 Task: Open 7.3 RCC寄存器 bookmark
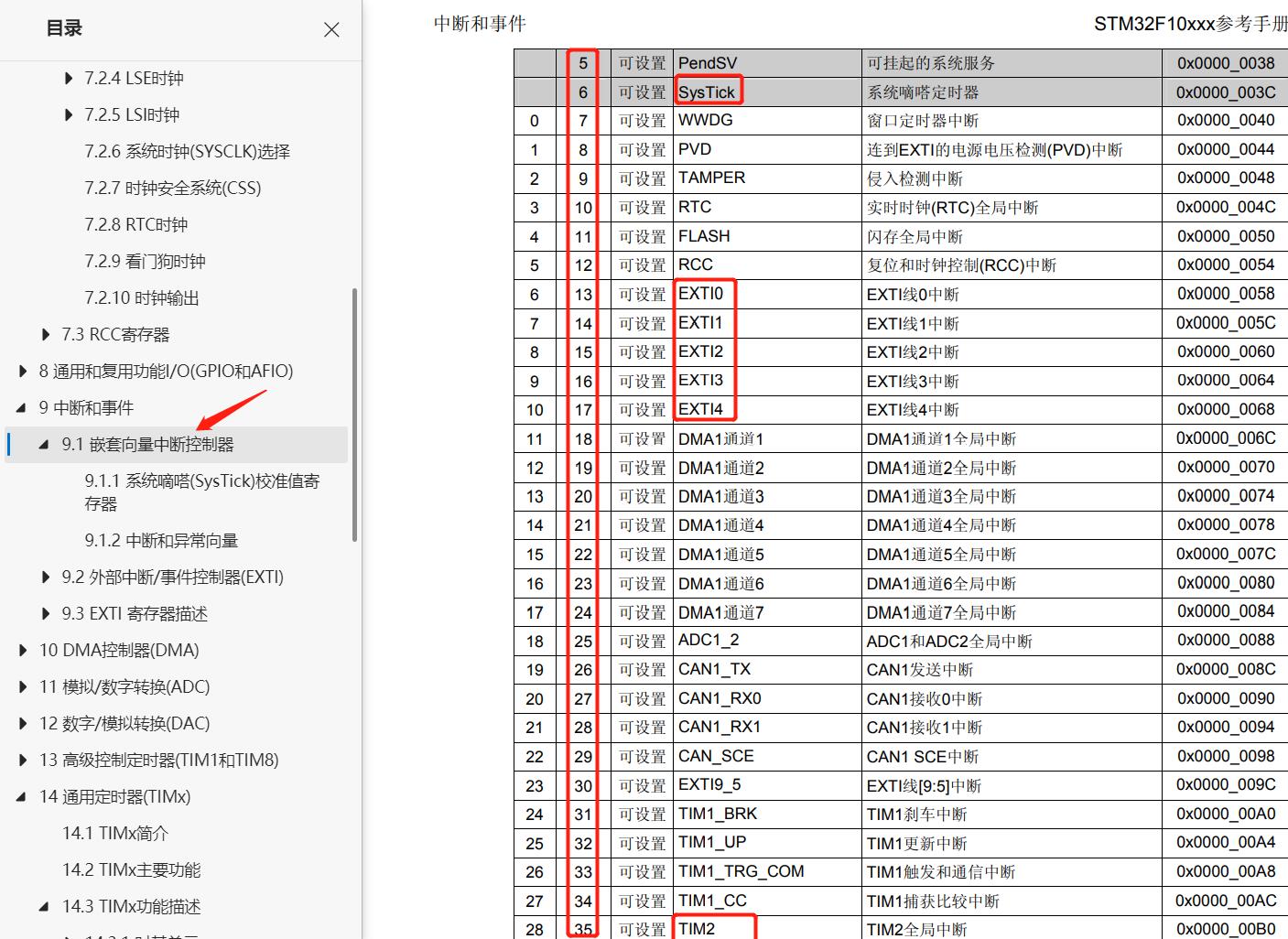tap(115, 335)
